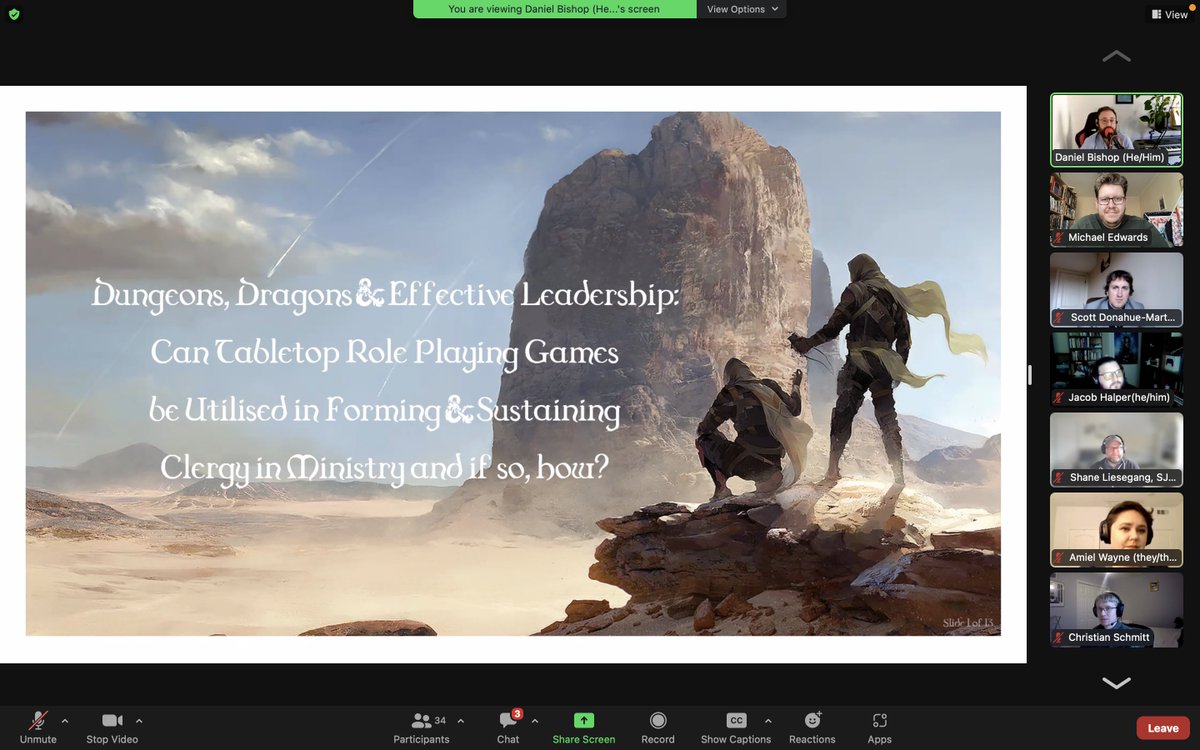Click muted mic icon on Scott Donahue-Mart tile
This screenshot has height=750, width=1200.
tap(1059, 318)
